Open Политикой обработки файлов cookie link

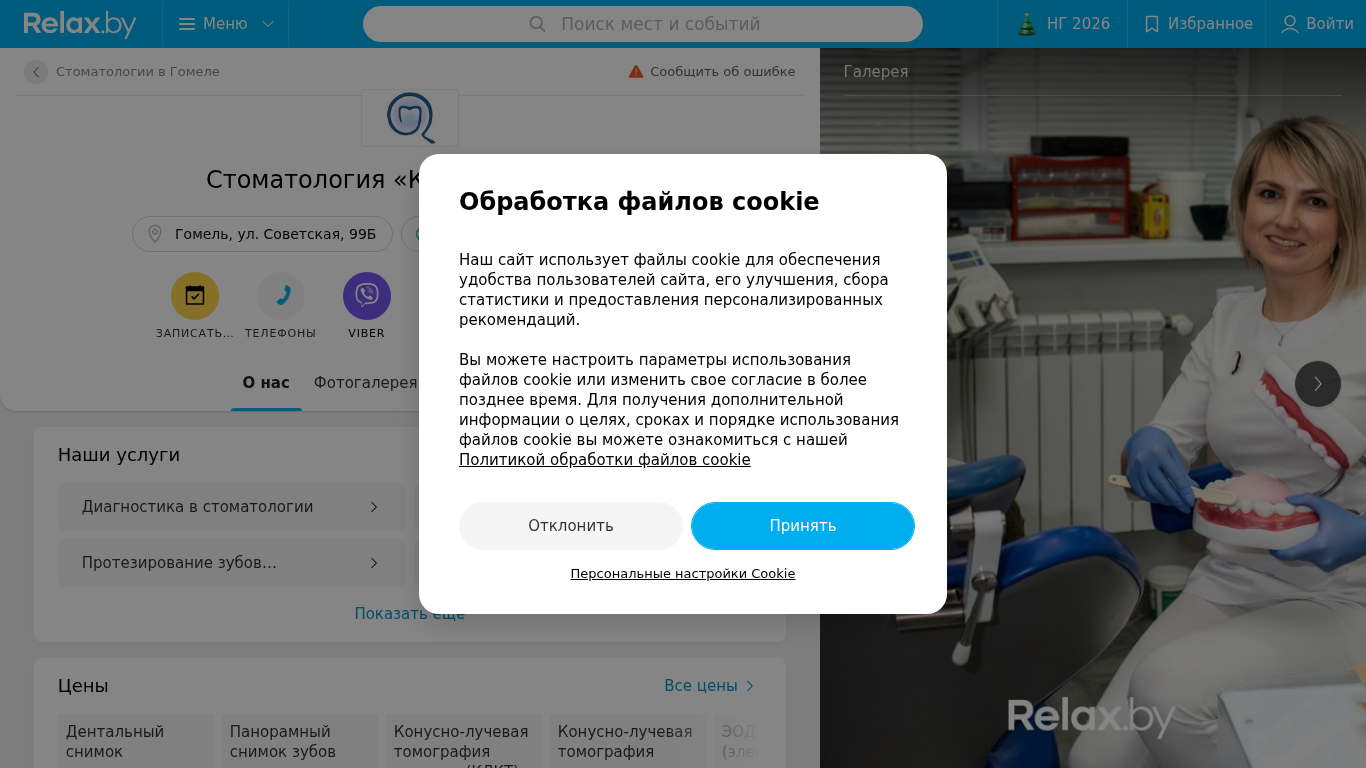tap(604, 460)
